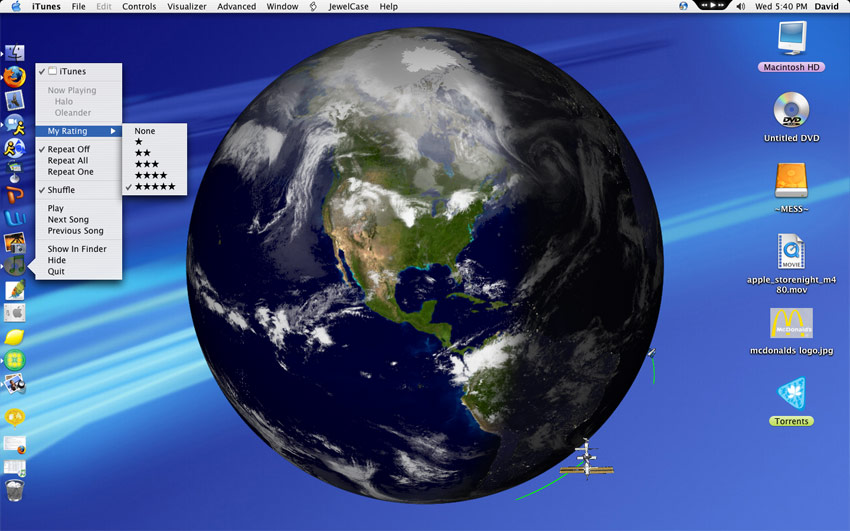
Task: Open Firefox from the dock
Action: click(x=15, y=77)
